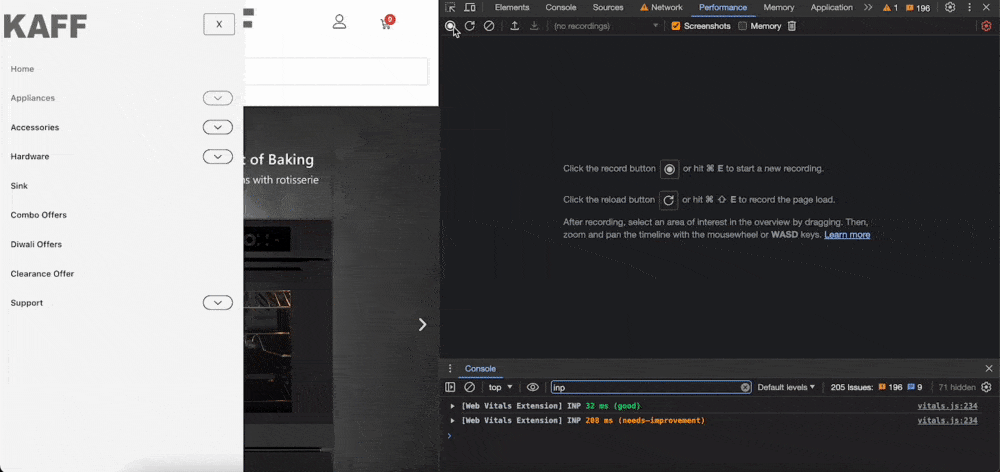Show the console sidebar icon
This screenshot has height=472, width=1000.
450,387
